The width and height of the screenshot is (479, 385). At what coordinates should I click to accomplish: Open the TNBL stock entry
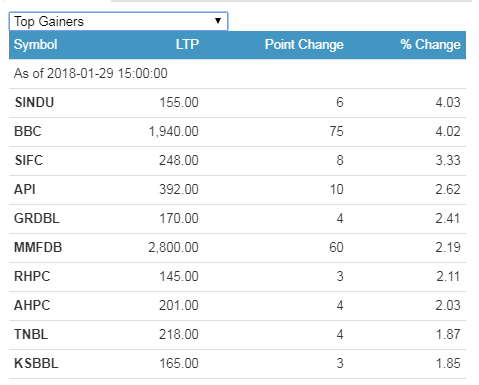[x=31, y=334]
